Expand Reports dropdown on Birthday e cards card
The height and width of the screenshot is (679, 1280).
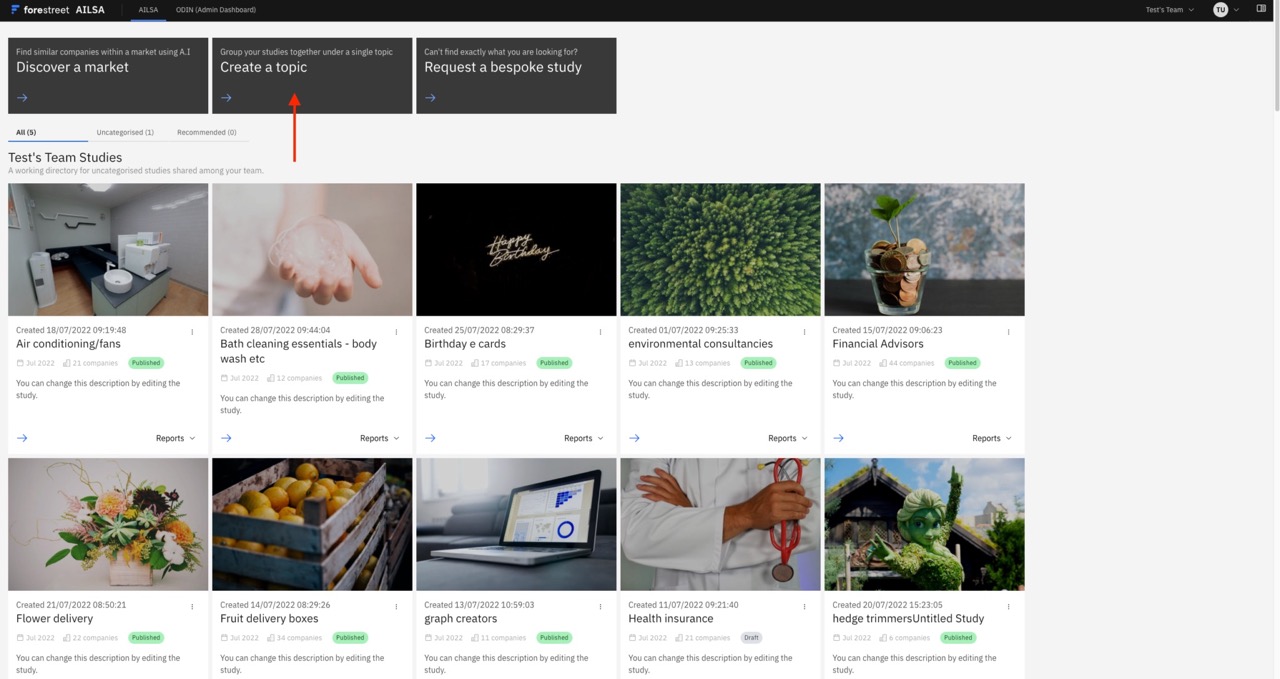(584, 438)
